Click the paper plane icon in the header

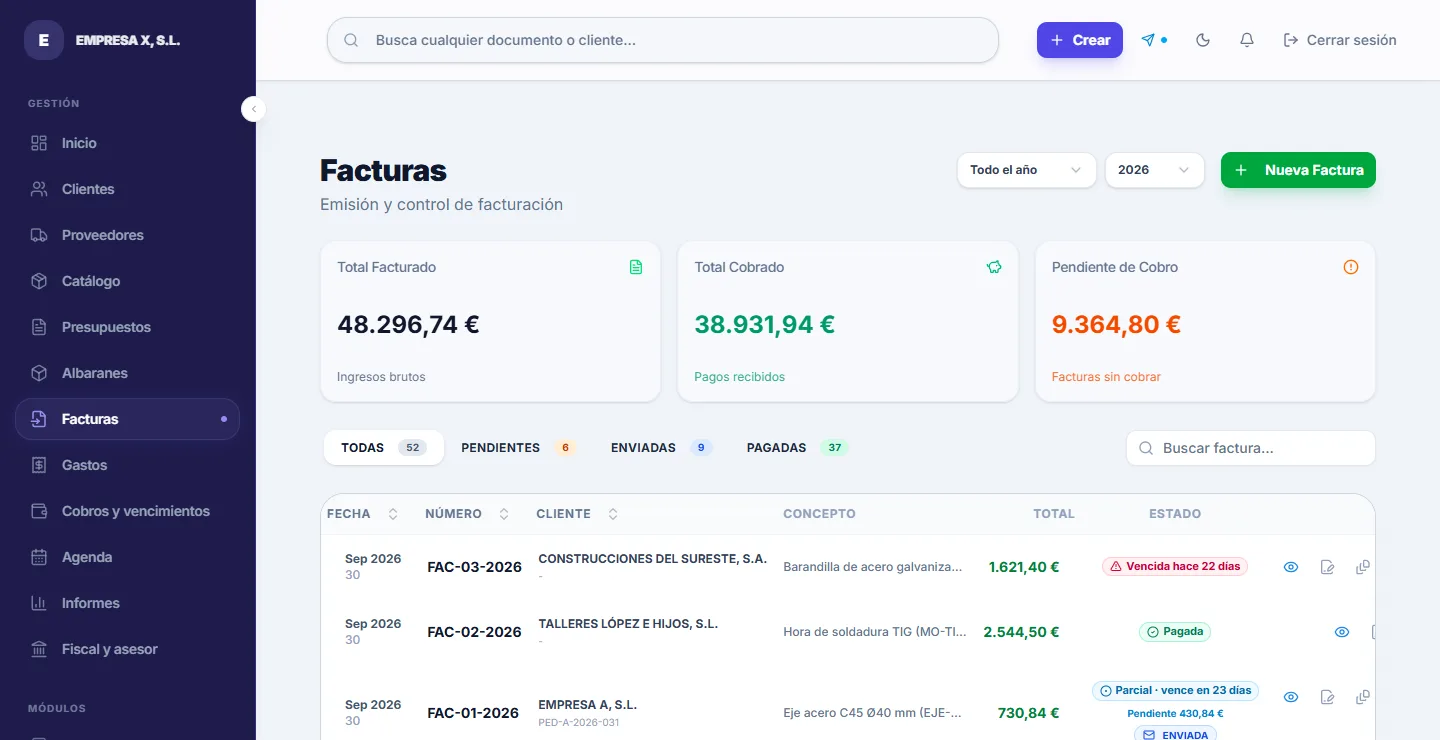[x=1149, y=40]
